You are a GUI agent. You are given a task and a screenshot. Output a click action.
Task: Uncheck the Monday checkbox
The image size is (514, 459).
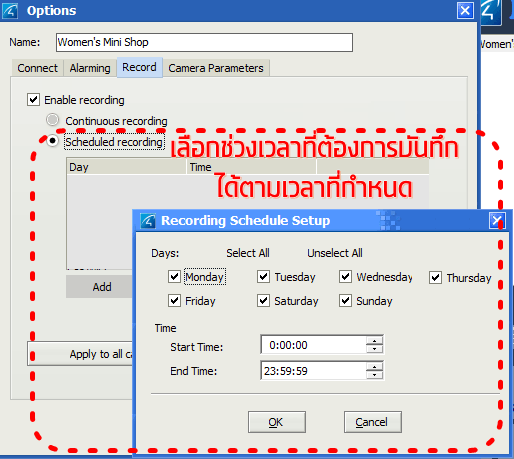175,277
